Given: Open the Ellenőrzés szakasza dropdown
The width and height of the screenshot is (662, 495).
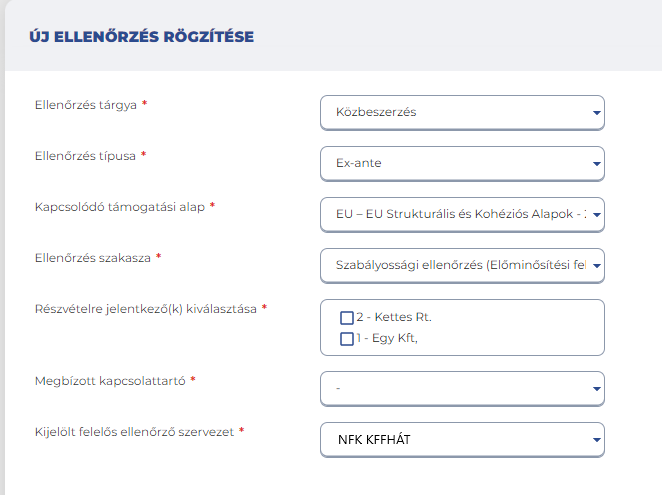Looking at the screenshot, I should pyautogui.click(x=462, y=266).
